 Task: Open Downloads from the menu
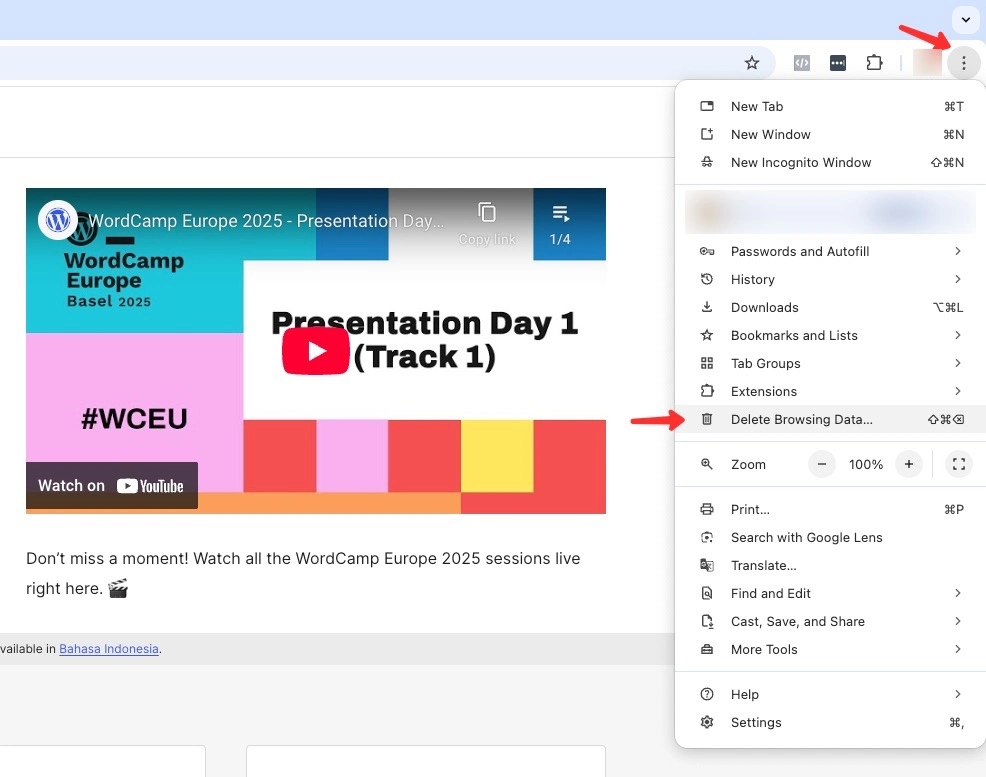pyautogui.click(x=831, y=307)
